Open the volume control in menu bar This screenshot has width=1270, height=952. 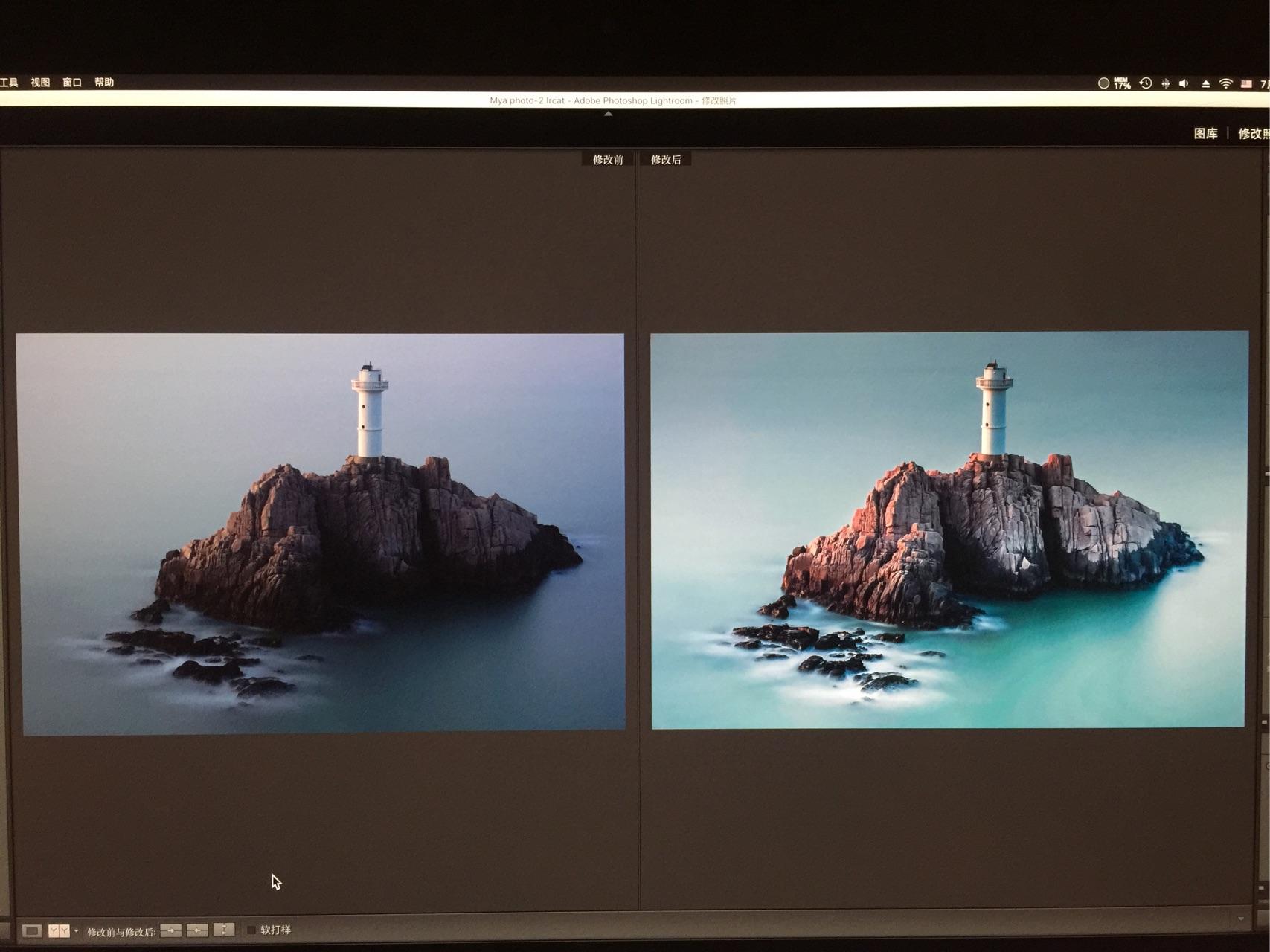[1184, 83]
